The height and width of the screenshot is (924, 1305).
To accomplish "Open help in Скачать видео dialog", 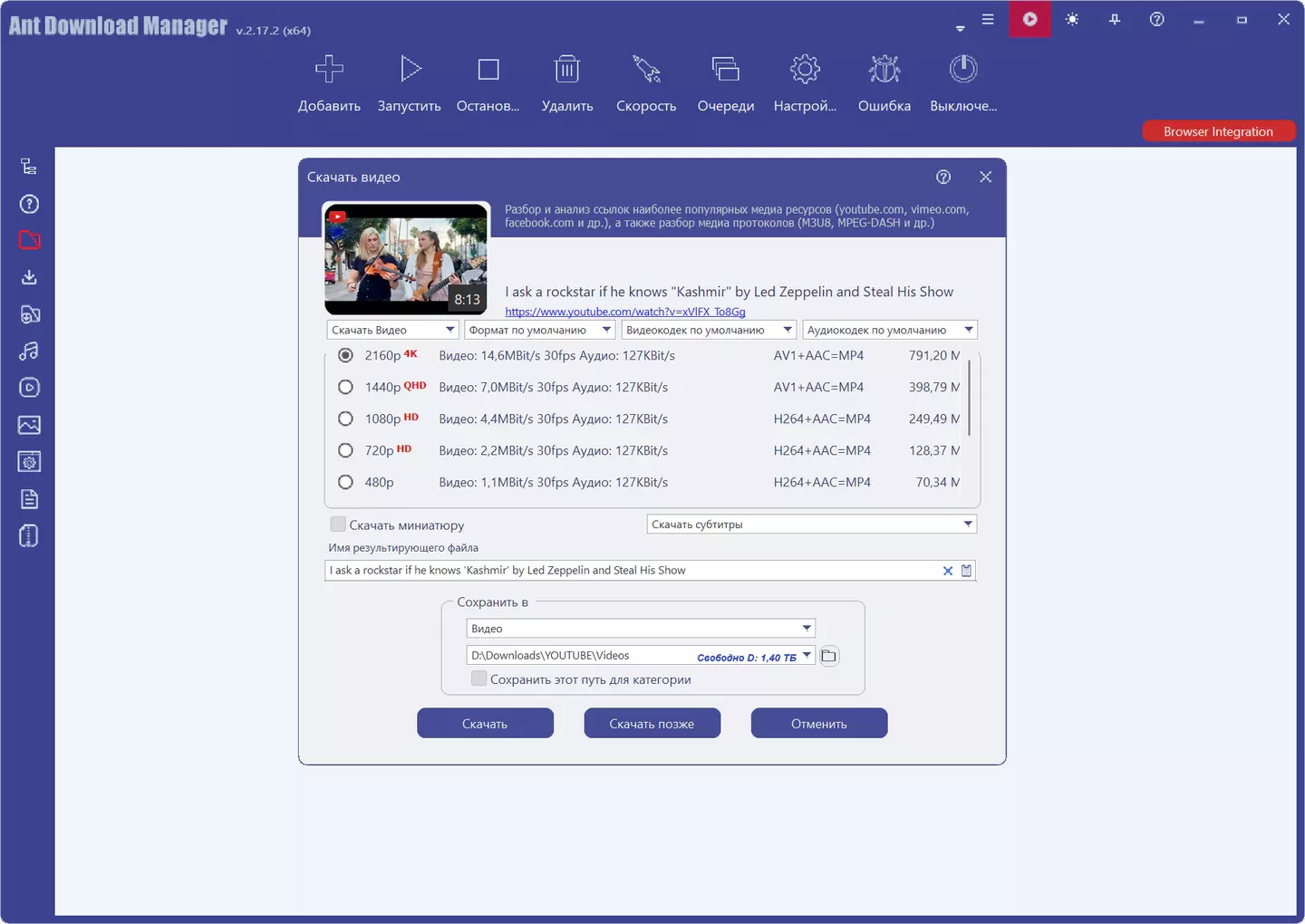I will (x=943, y=177).
